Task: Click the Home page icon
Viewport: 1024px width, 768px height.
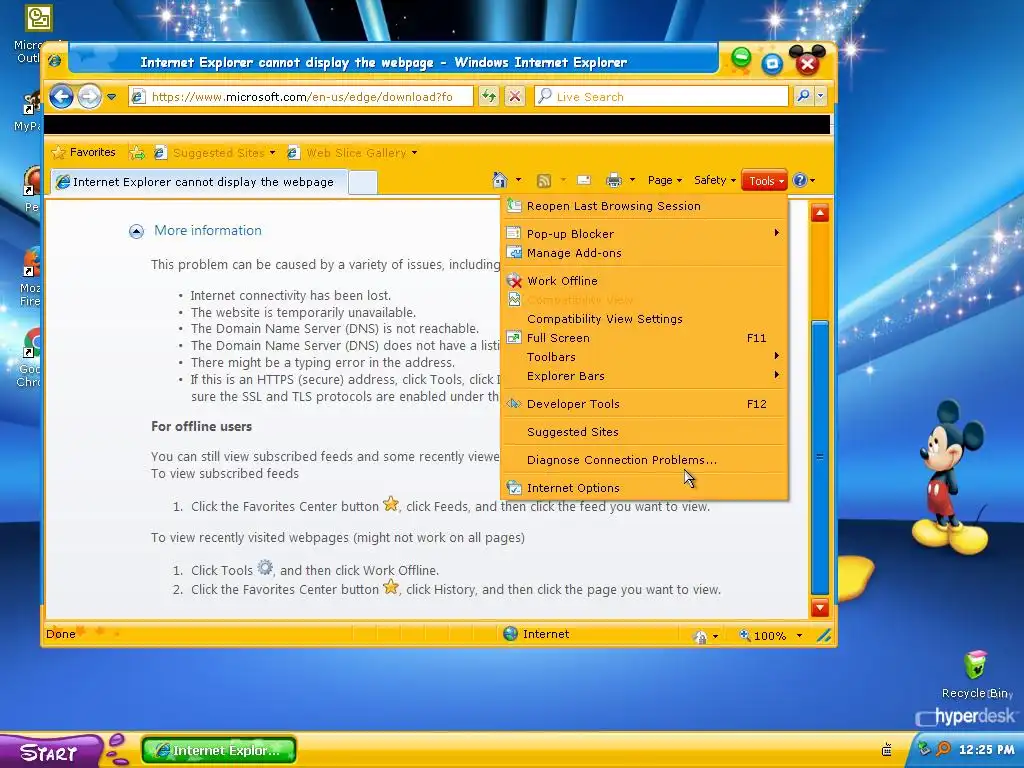Action: click(500, 180)
